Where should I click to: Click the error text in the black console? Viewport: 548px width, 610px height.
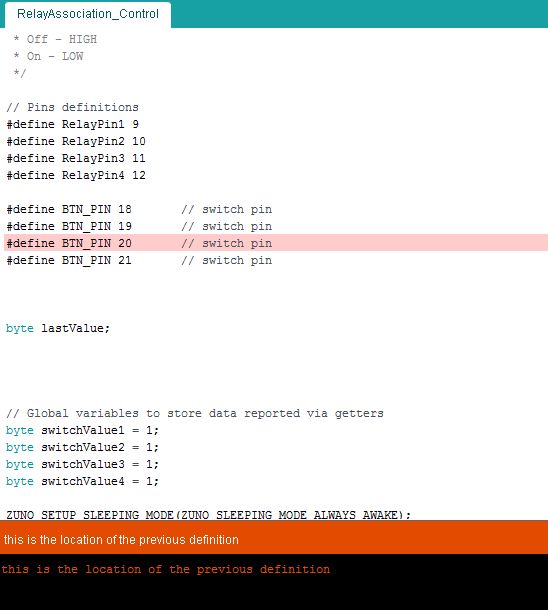click(165, 569)
